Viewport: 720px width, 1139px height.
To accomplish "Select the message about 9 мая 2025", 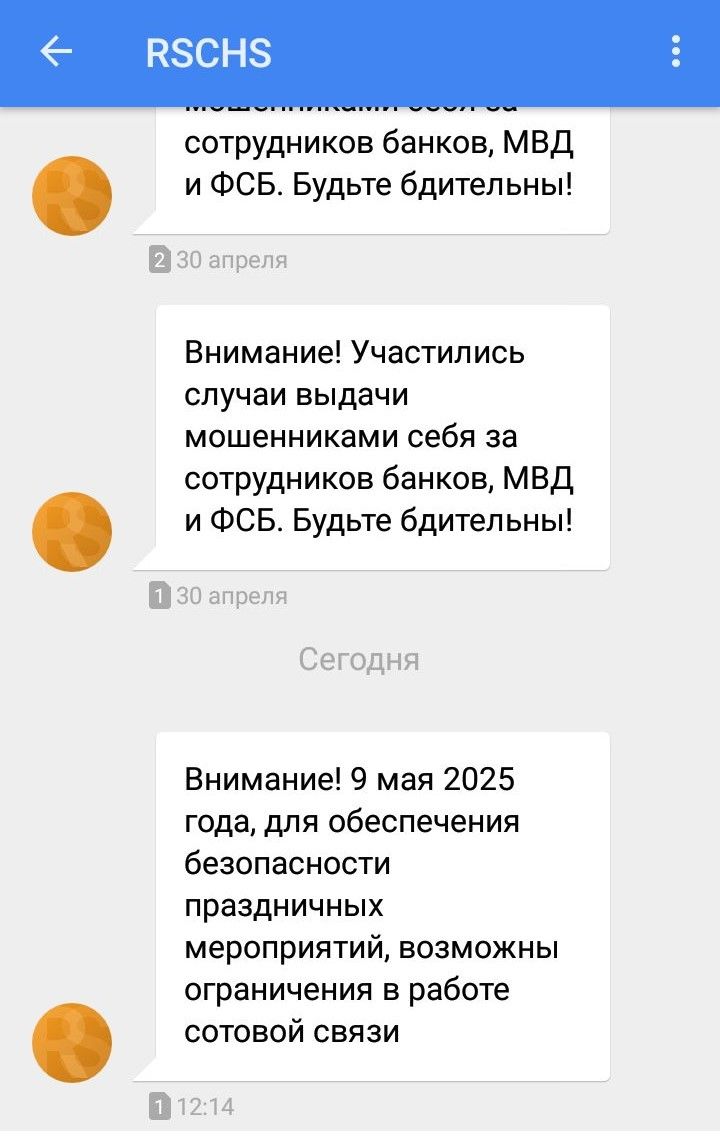I will point(380,905).
